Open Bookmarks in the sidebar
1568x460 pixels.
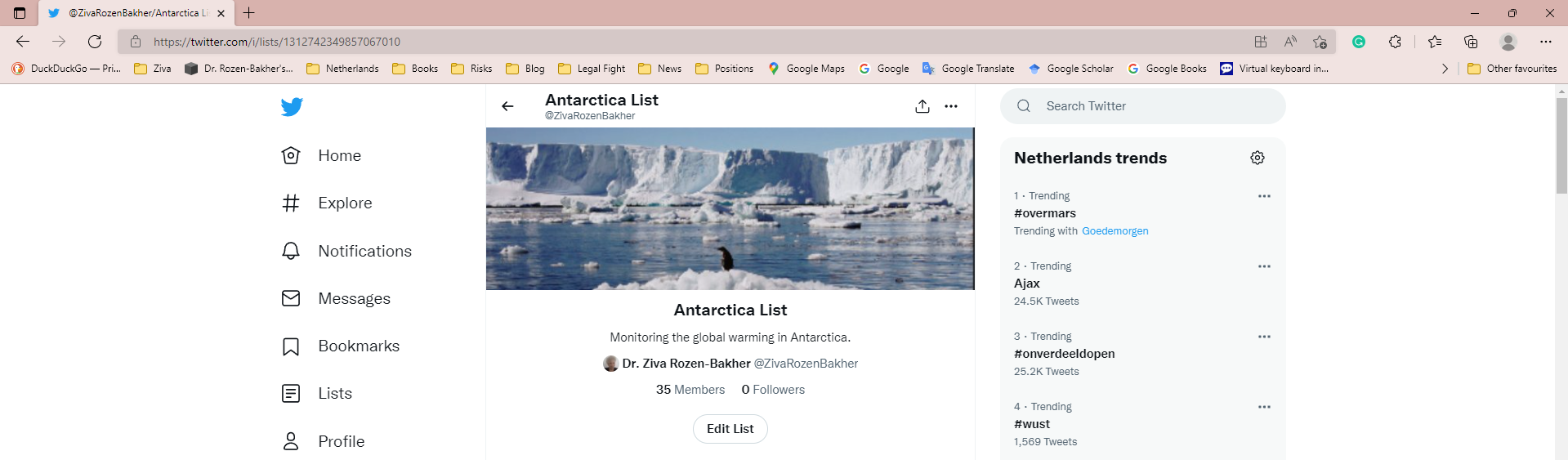pos(341,346)
